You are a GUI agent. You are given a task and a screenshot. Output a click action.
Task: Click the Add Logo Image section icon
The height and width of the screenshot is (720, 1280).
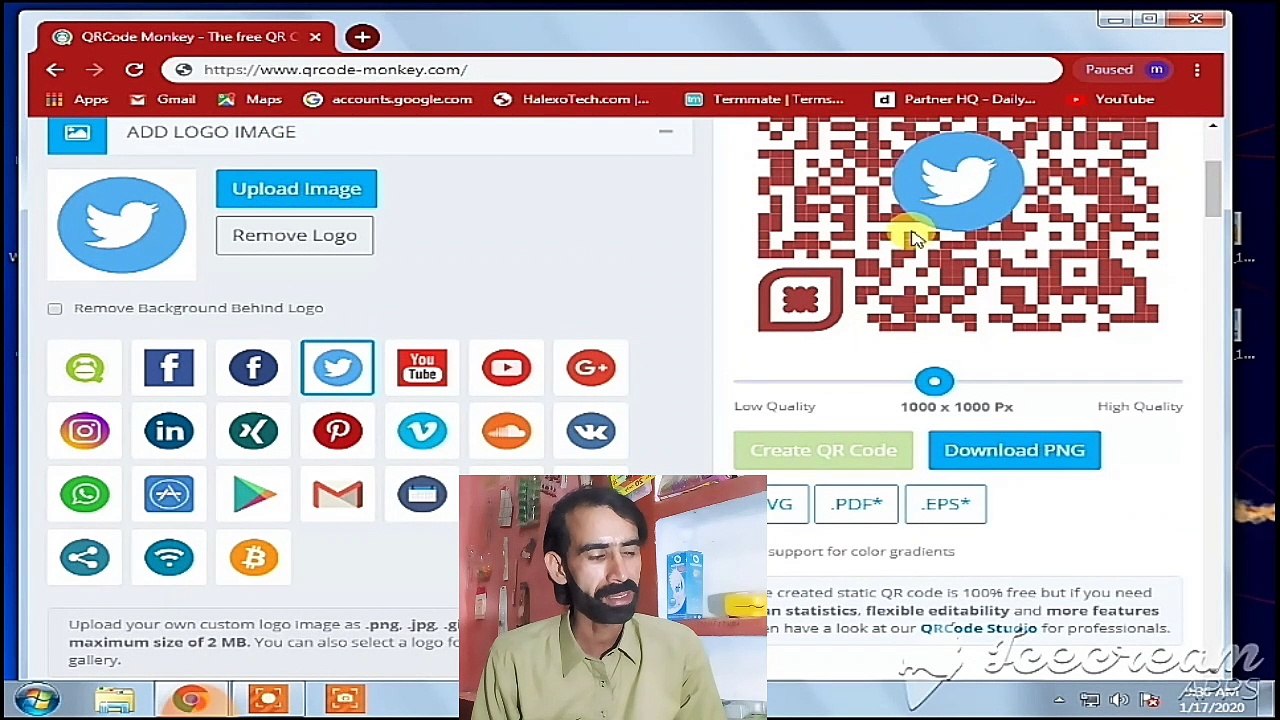click(x=77, y=133)
